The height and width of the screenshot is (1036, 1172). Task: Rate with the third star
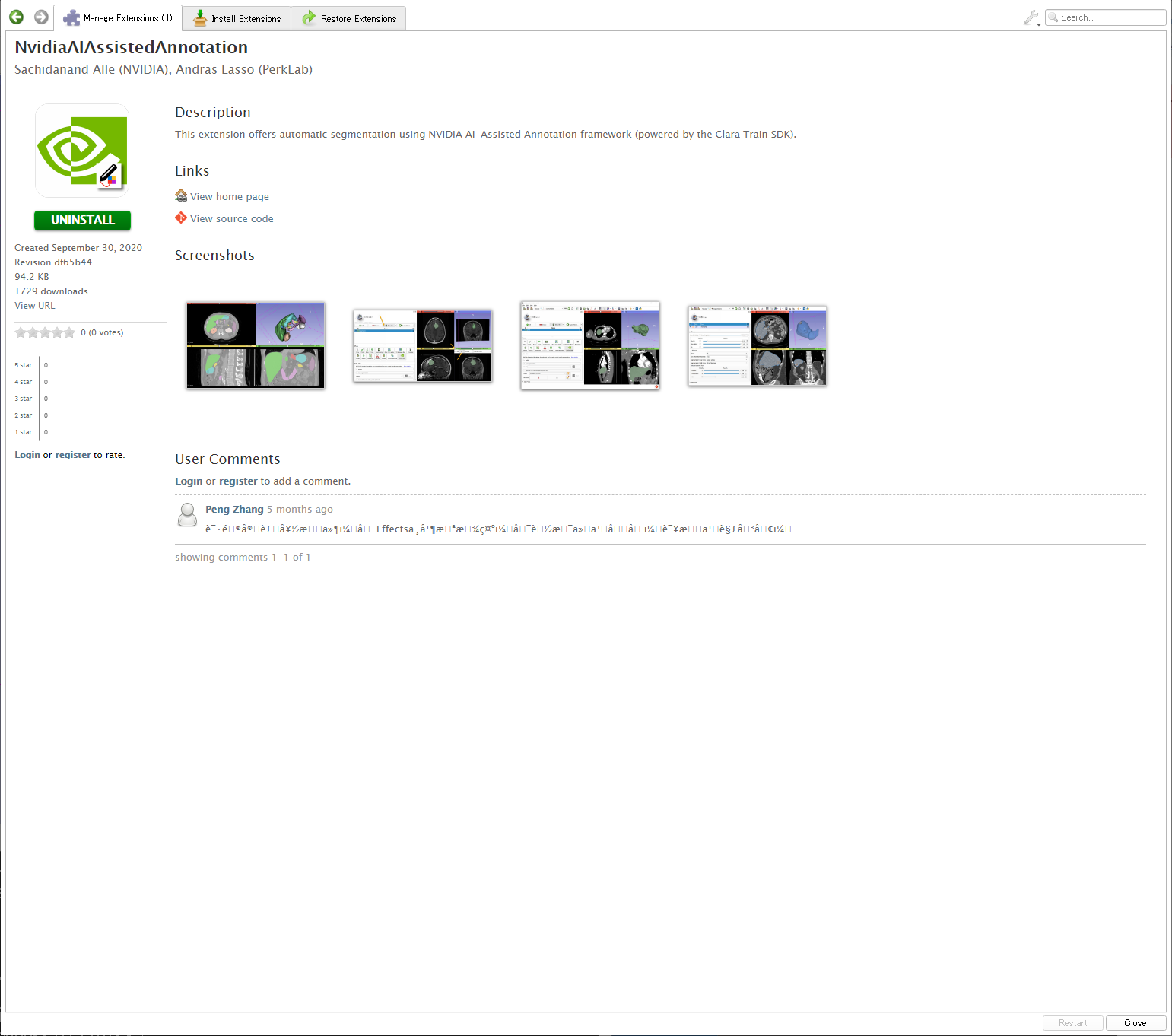point(46,332)
